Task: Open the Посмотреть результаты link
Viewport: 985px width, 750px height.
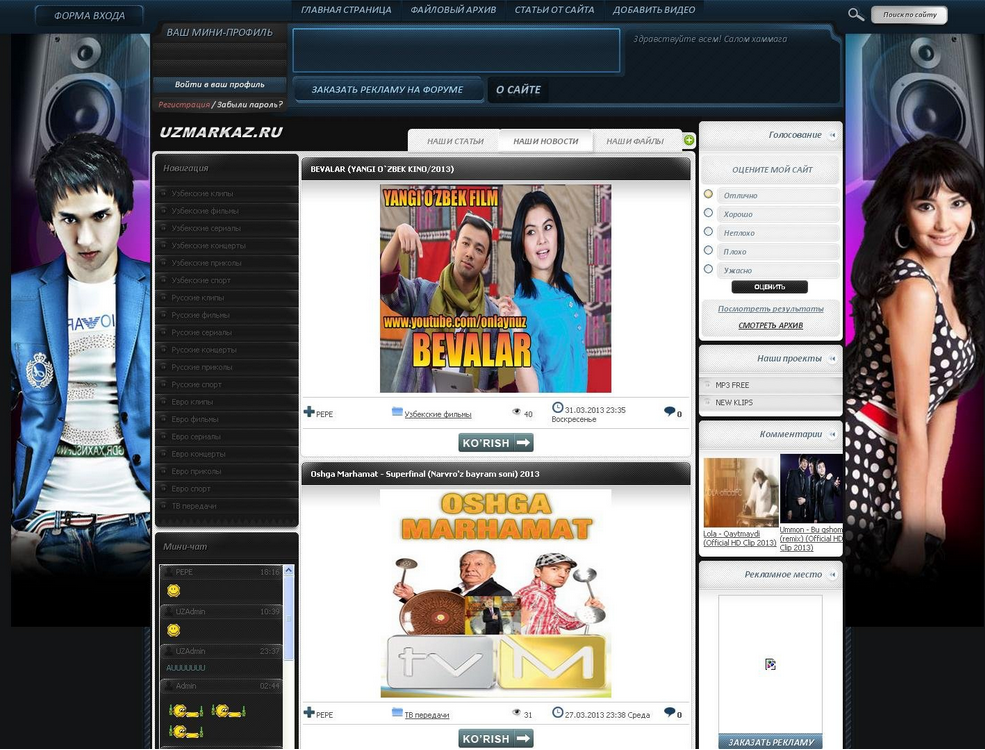Action: 770,309
